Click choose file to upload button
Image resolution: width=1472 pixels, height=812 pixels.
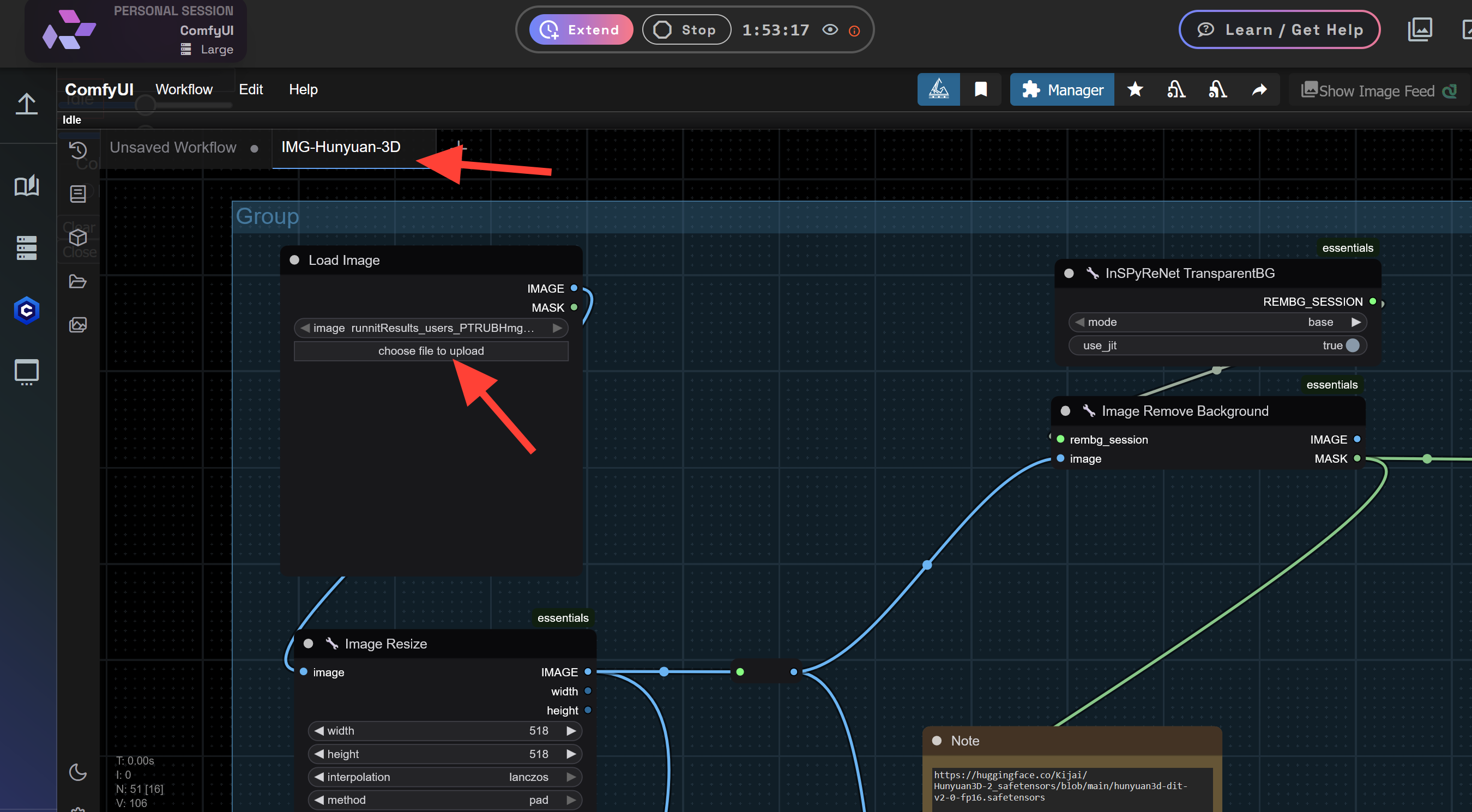pyautogui.click(x=431, y=351)
